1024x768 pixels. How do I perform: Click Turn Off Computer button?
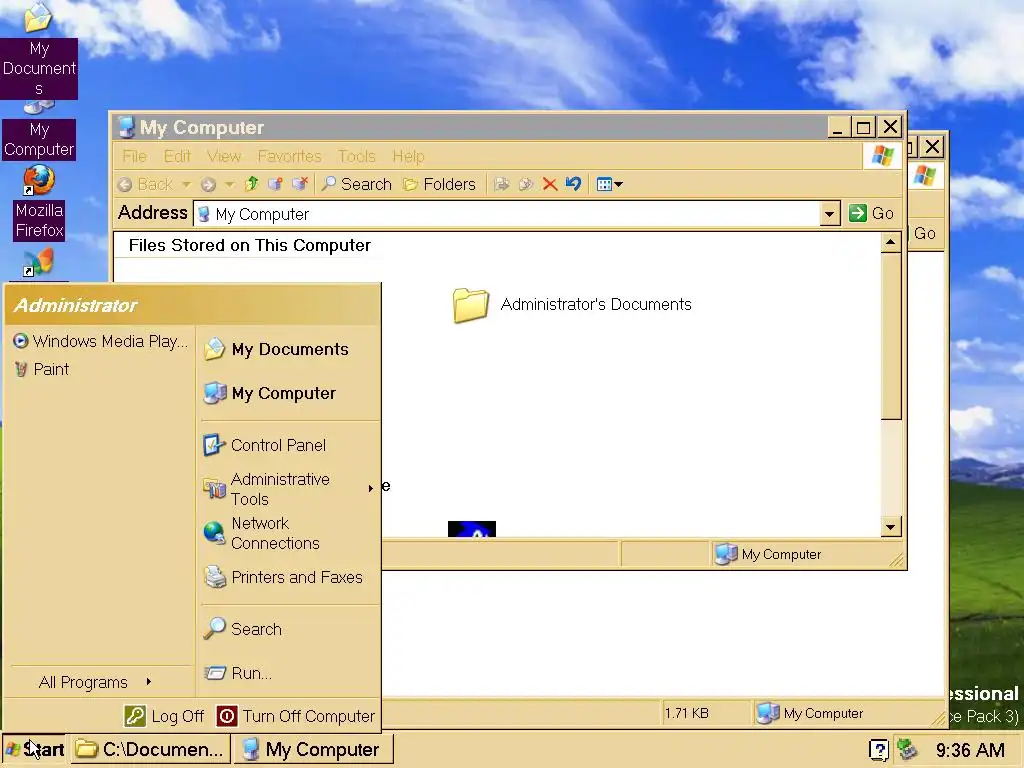click(x=296, y=716)
